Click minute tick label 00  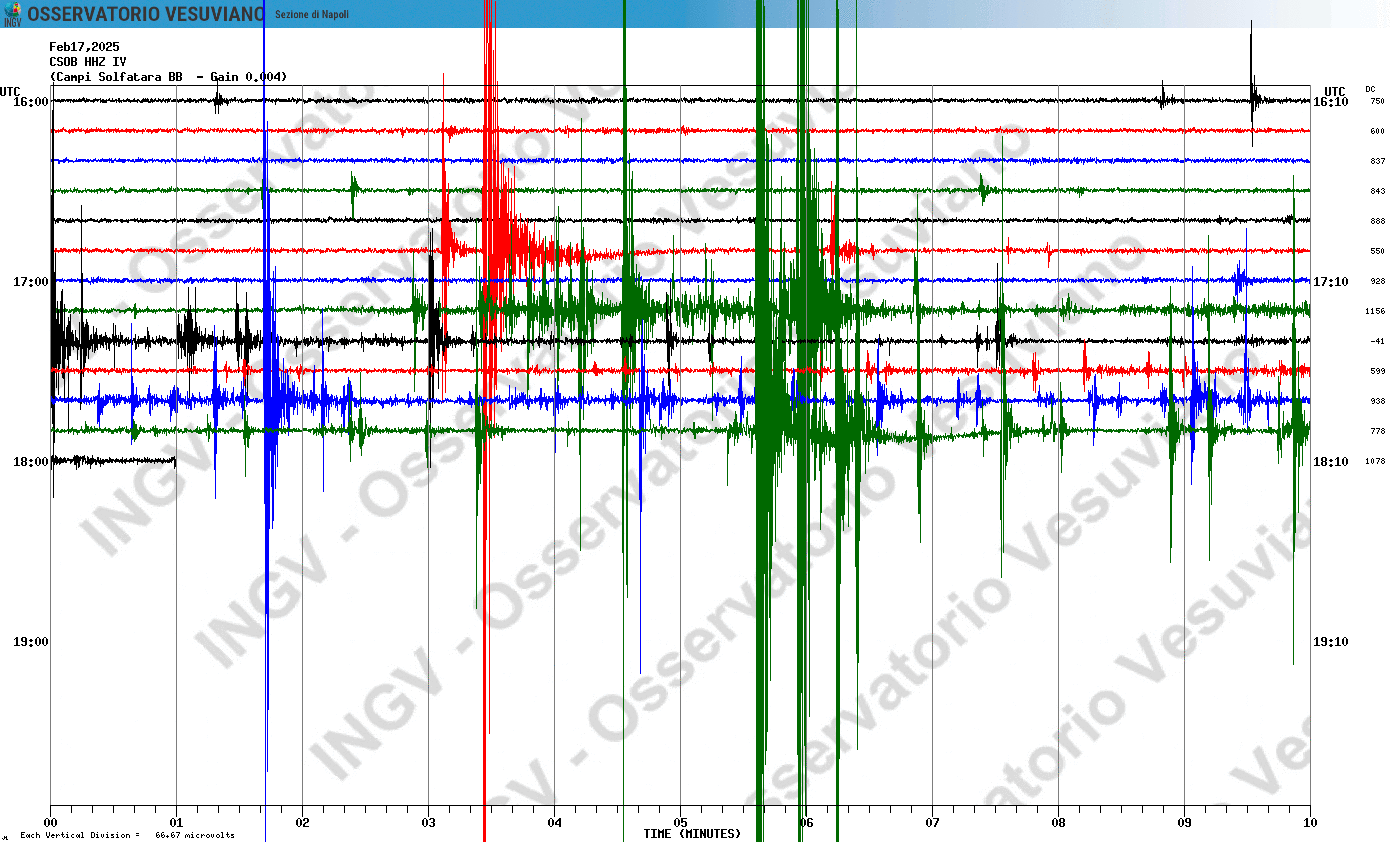click(x=51, y=823)
